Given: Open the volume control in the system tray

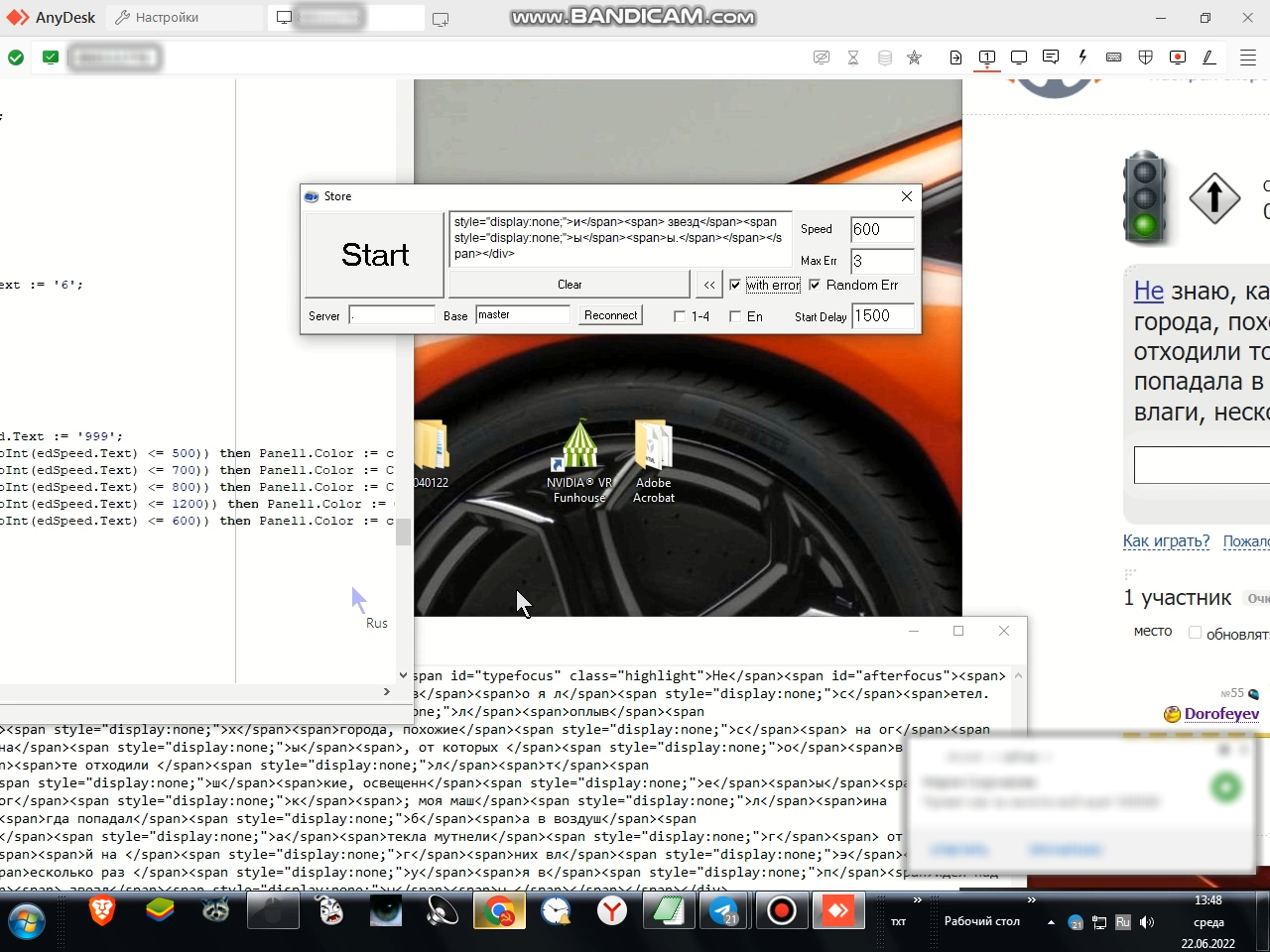Looking at the screenshot, I should pyautogui.click(x=1147, y=922).
